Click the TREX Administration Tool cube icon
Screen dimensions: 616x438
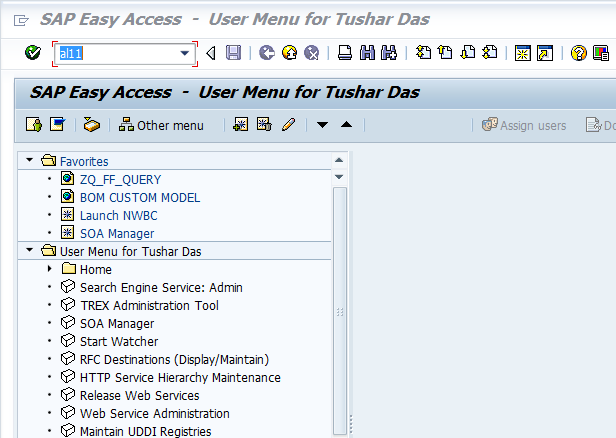tap(68, 304)
